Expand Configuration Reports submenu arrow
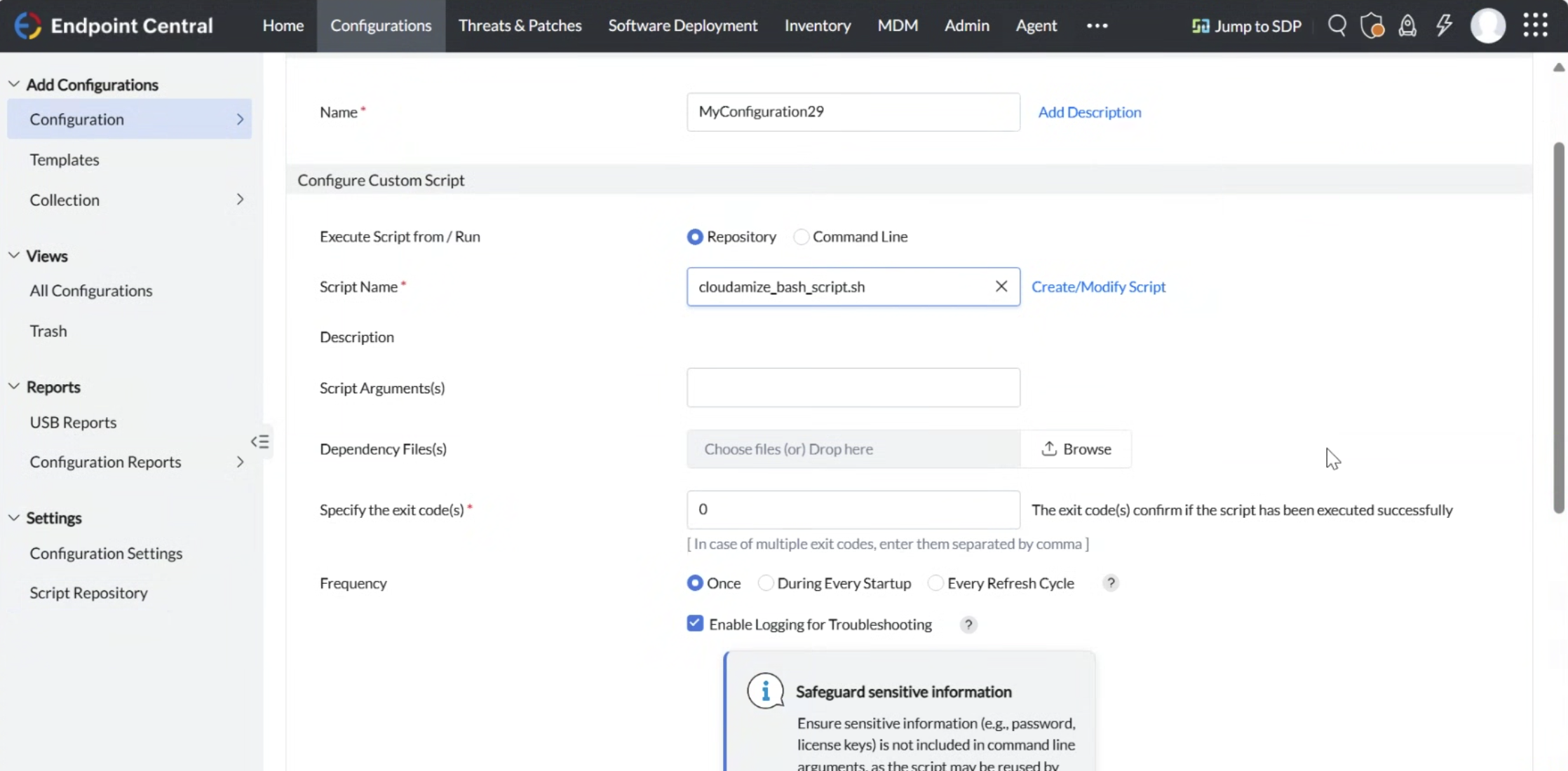Image resolution: width=1568 pixels, height=771 pixels. tap(240, 462)
